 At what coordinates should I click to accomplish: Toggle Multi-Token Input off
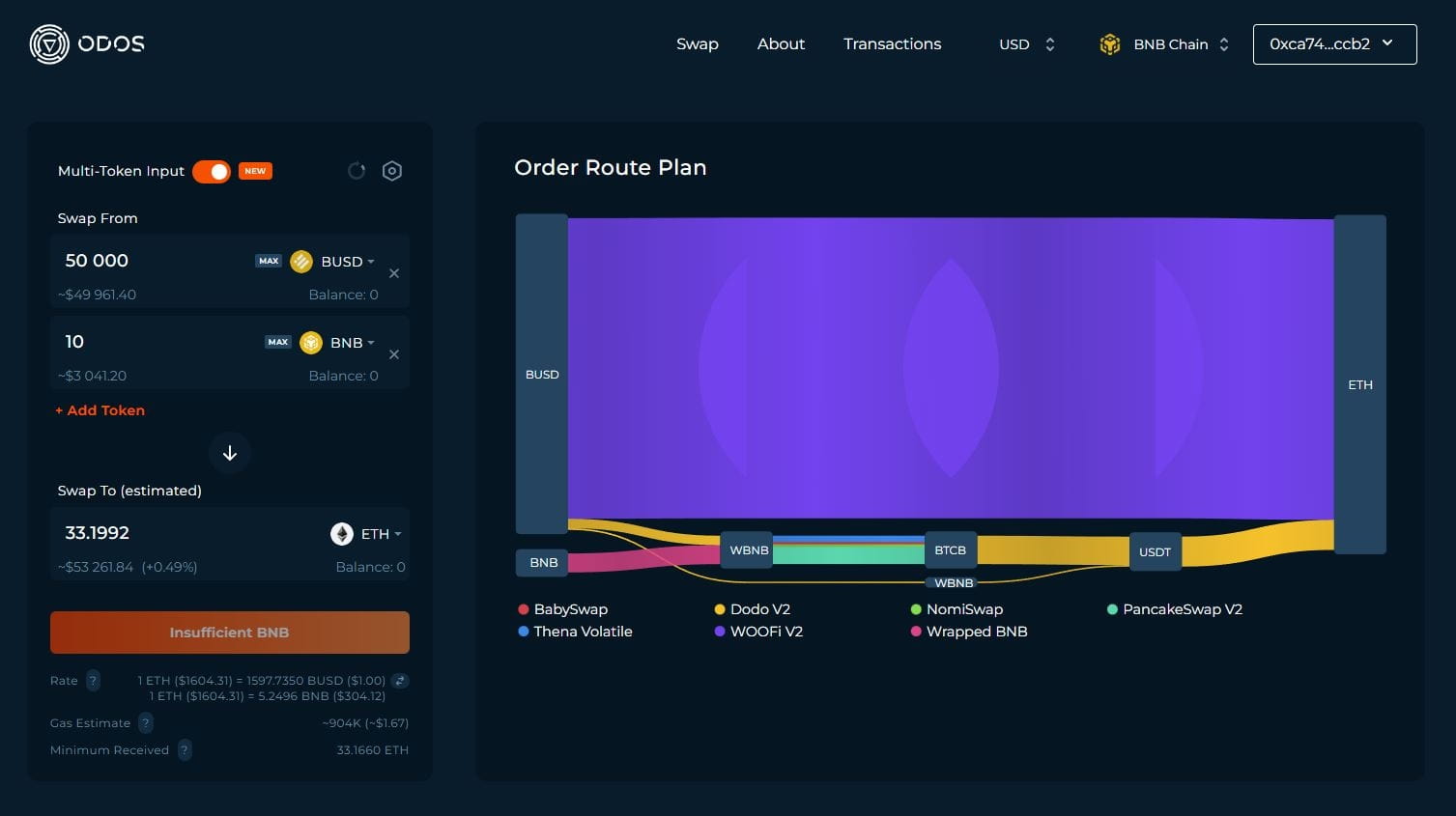[x=212, y=171]
